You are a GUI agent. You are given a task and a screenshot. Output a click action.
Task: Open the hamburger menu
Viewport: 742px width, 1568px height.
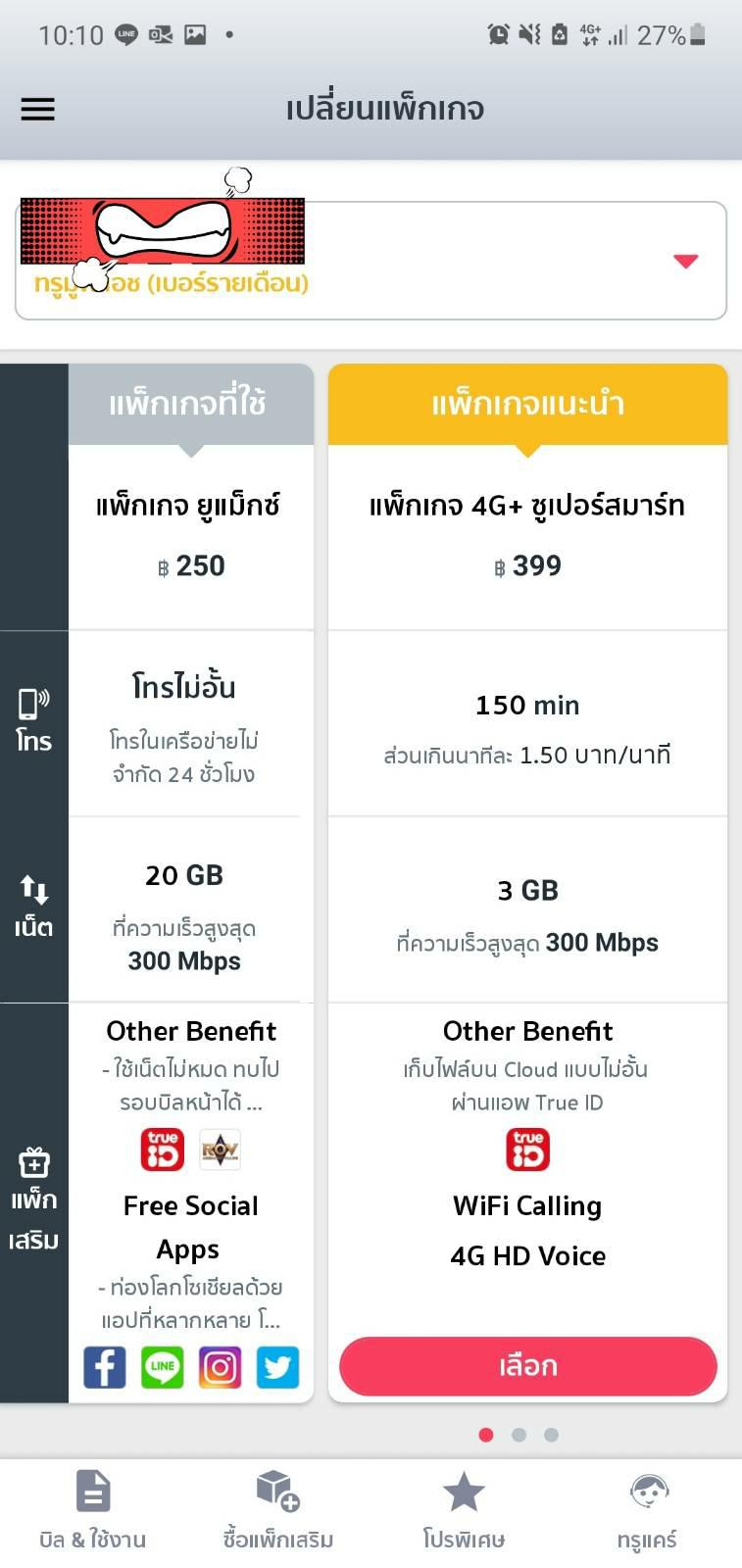point(38,109)
